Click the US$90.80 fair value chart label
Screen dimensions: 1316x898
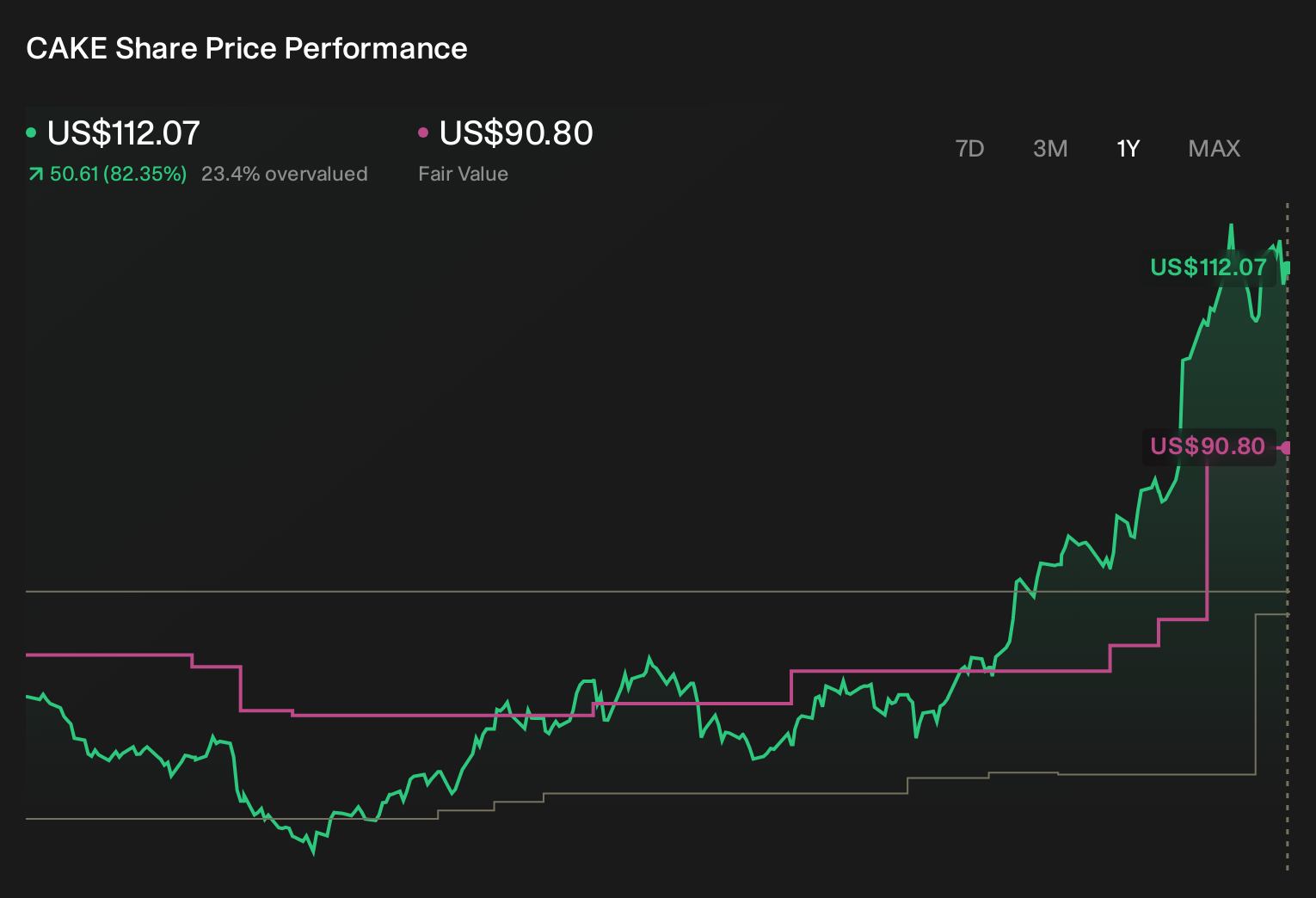[1208, 446]
